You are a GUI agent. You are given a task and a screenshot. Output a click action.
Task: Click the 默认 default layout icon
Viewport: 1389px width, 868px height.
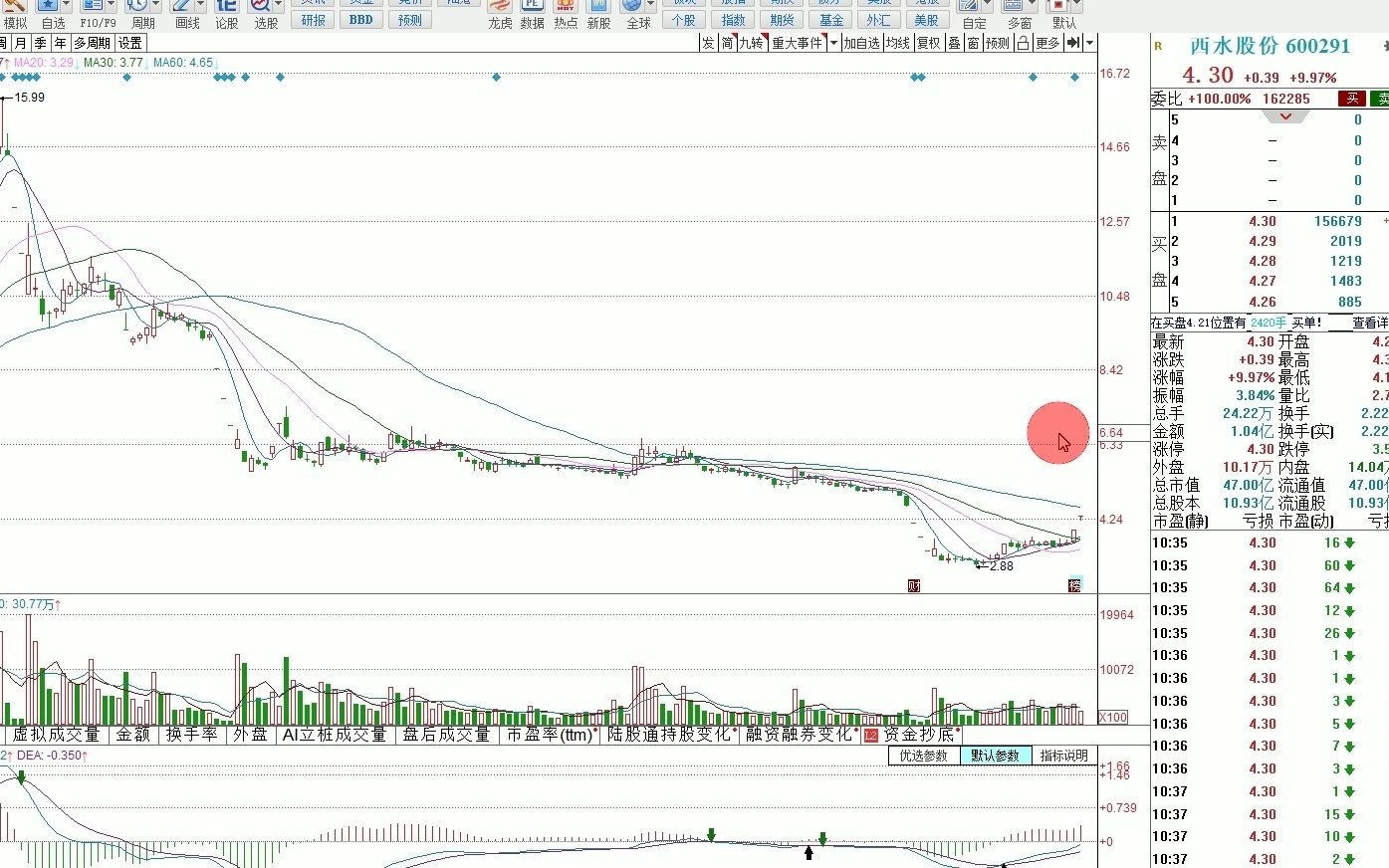(1057, 6)
